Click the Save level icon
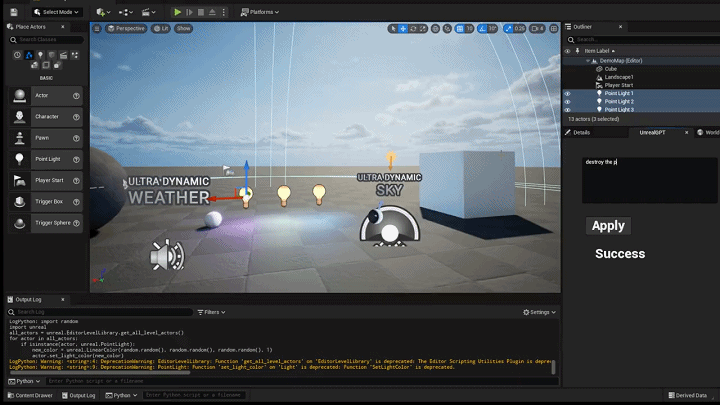 point(15,12)
